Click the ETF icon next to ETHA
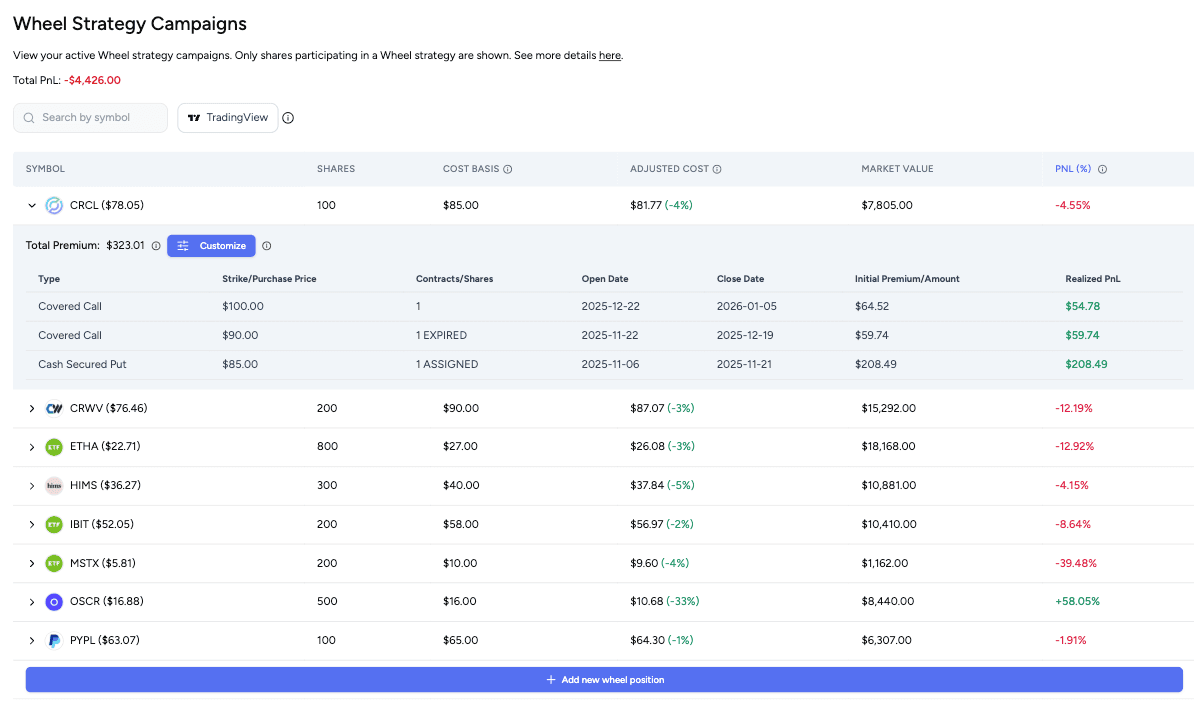This screenshot has width=1194, height=701. 54,447
